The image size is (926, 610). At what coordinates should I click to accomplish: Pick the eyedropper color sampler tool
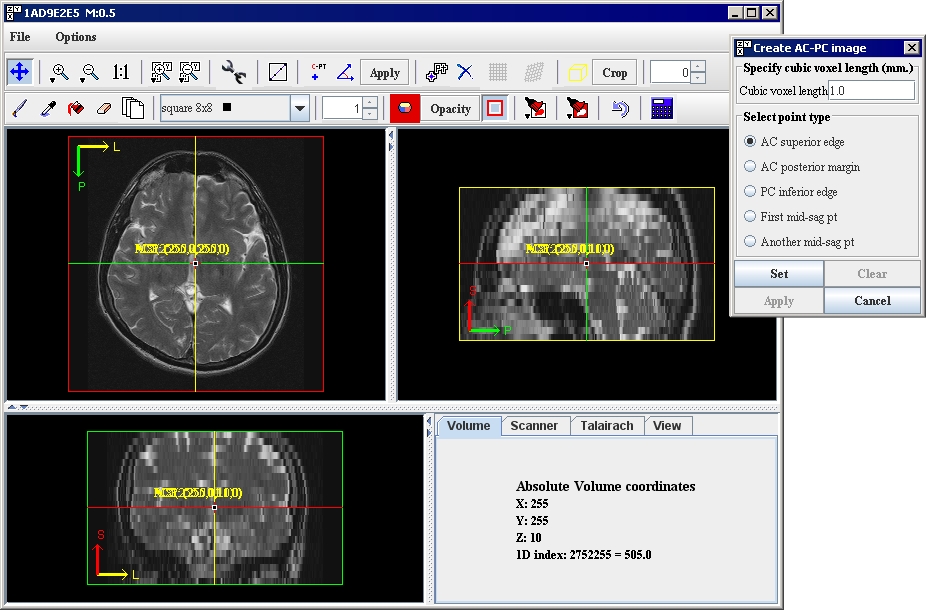tap(46, 108)
